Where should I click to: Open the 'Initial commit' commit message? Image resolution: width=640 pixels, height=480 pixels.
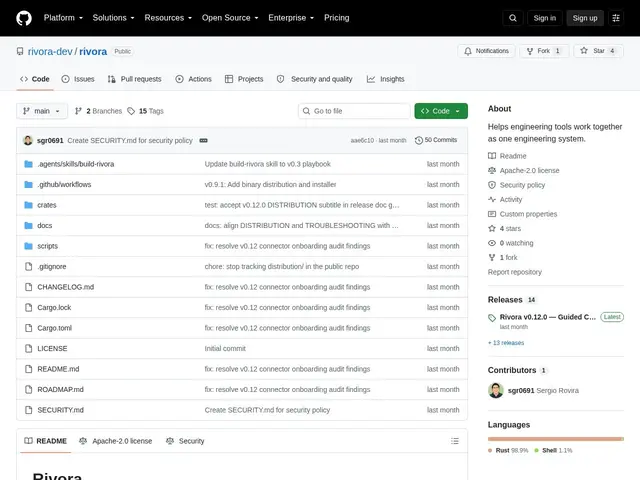pos(225,349)
